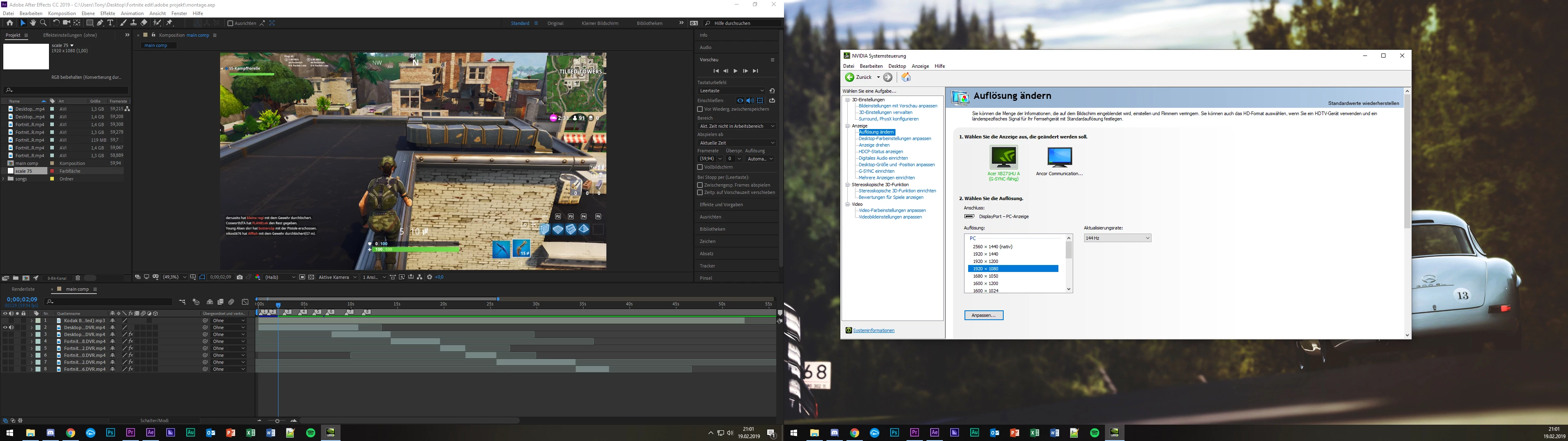Click the Anpassen button in NVIDIA panel
1568x441 pixels.
point(983,316)
